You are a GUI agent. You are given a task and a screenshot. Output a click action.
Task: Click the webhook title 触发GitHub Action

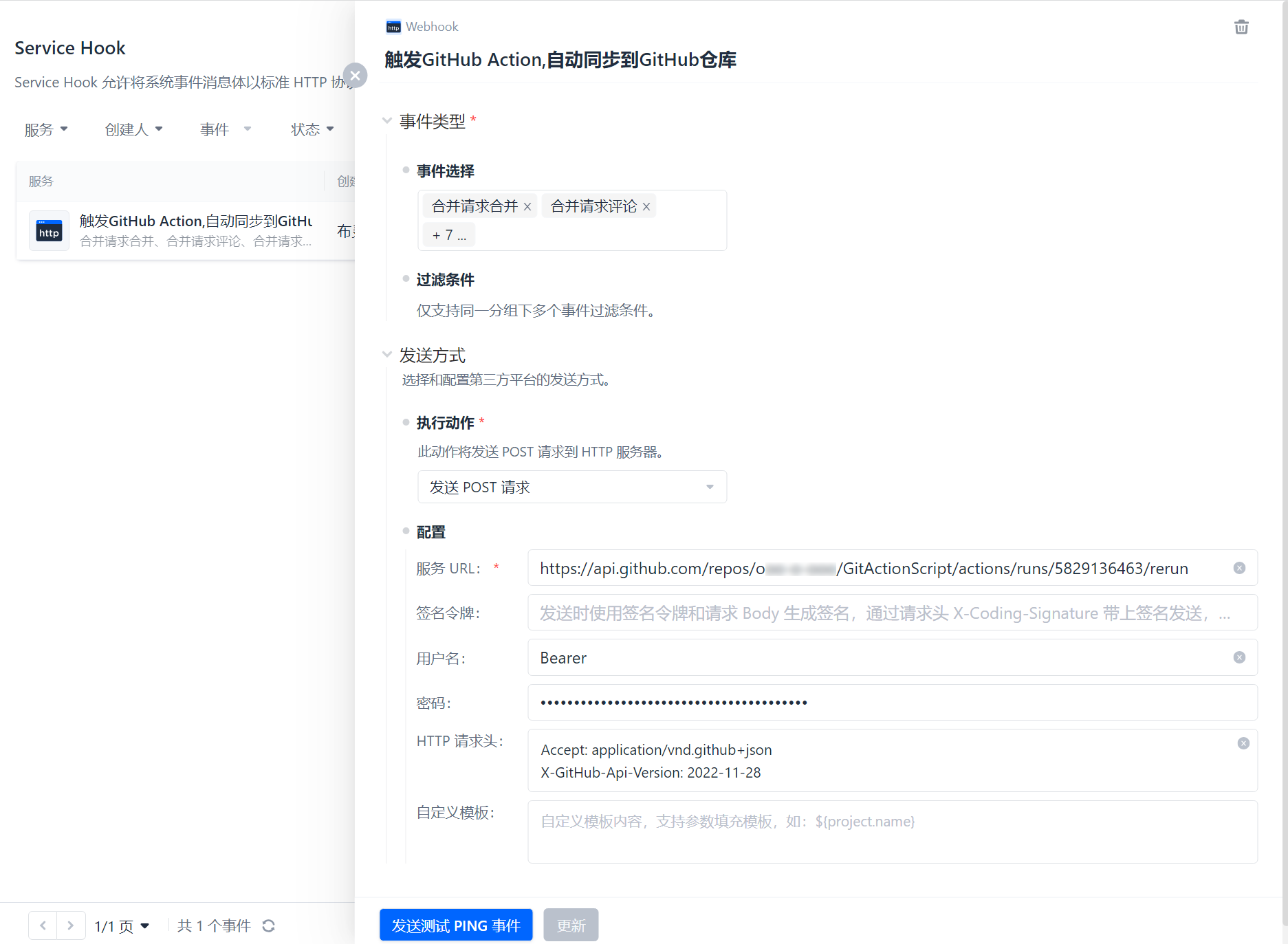tap(560, 60)
